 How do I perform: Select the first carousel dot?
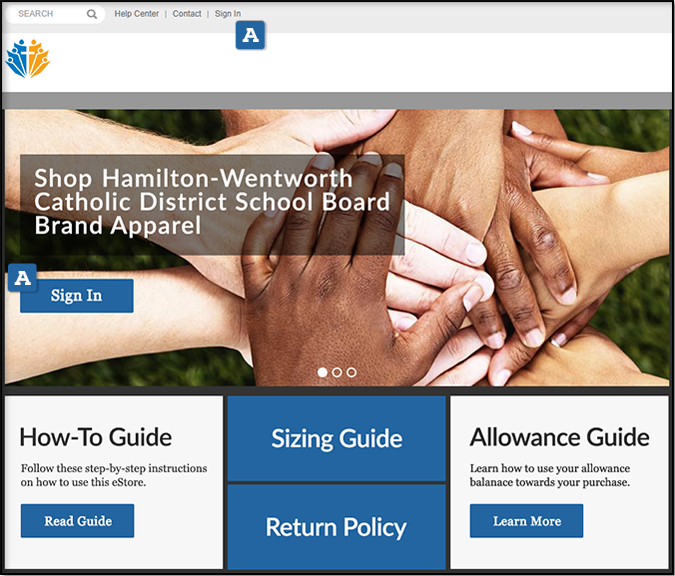click(x=322, y=372)
